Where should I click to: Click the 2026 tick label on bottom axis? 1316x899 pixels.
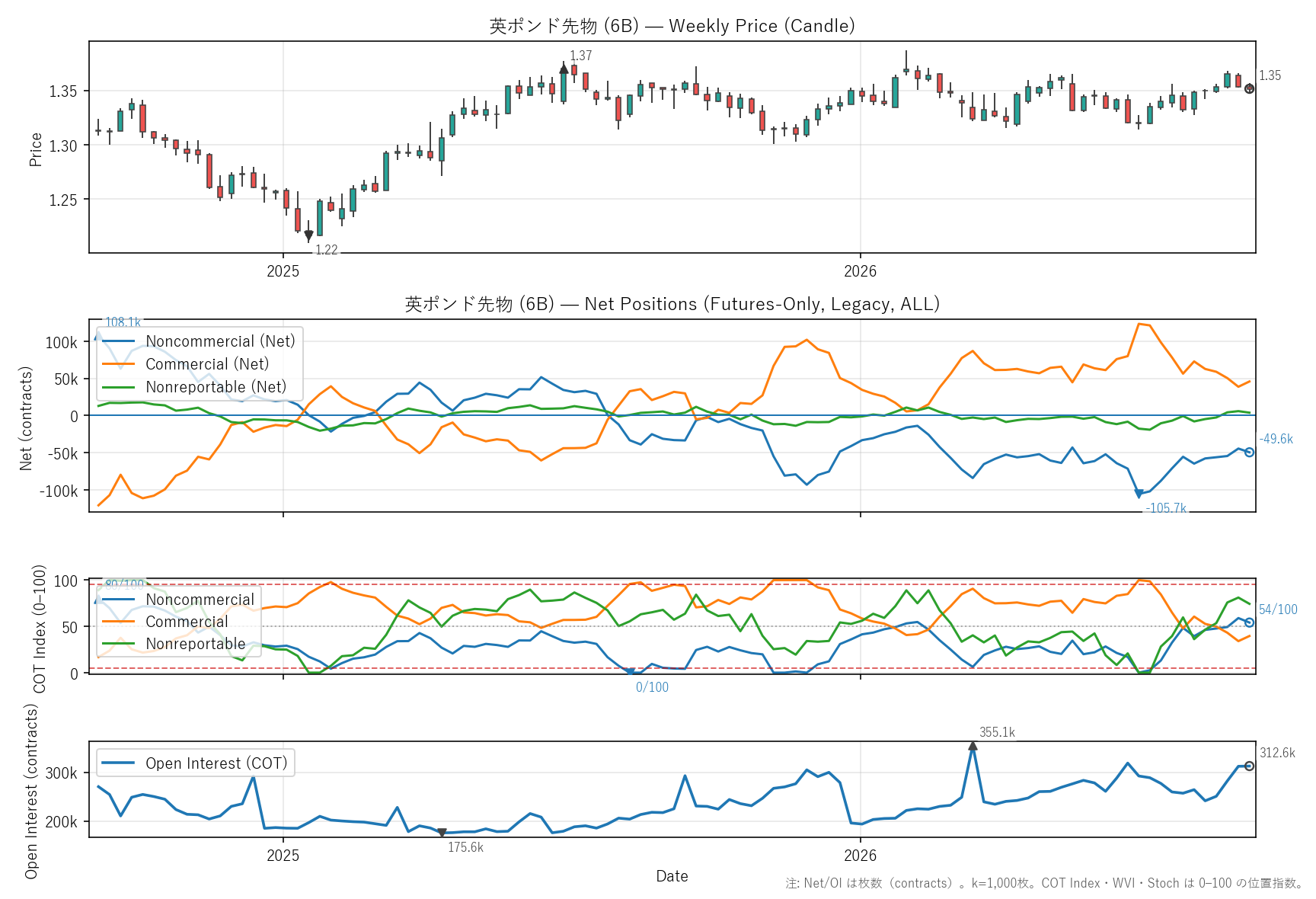(x=860, y=855)
